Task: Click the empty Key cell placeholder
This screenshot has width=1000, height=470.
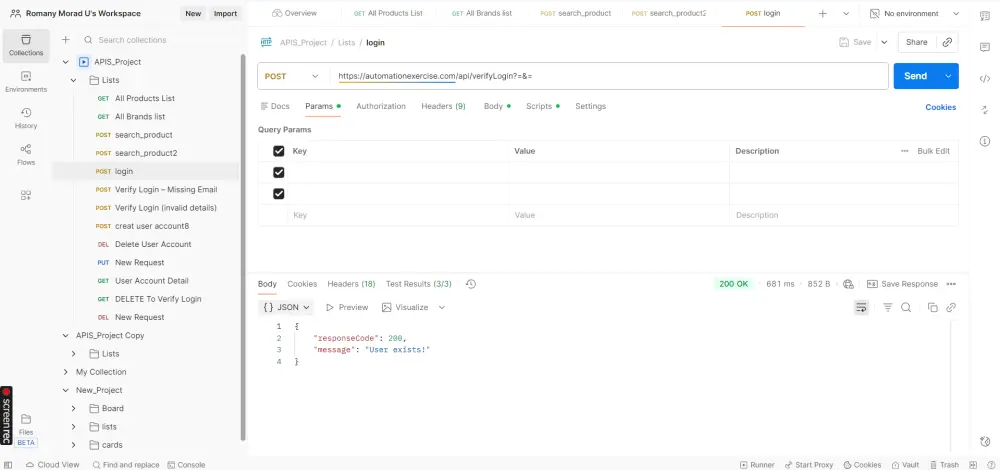Action: [x=399, y=216]
